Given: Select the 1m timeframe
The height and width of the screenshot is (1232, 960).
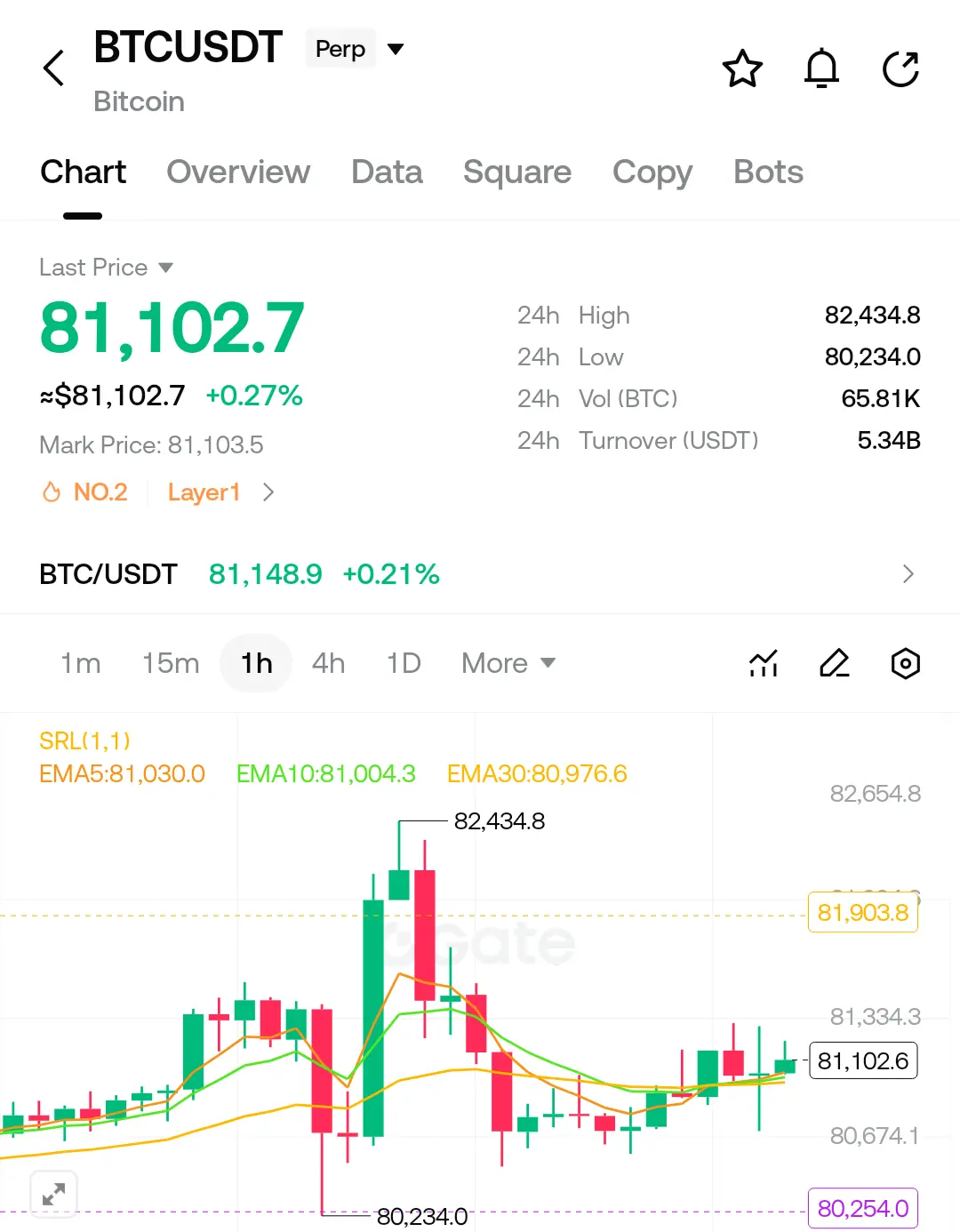Looking at the screenshot, I should (80, 663).
